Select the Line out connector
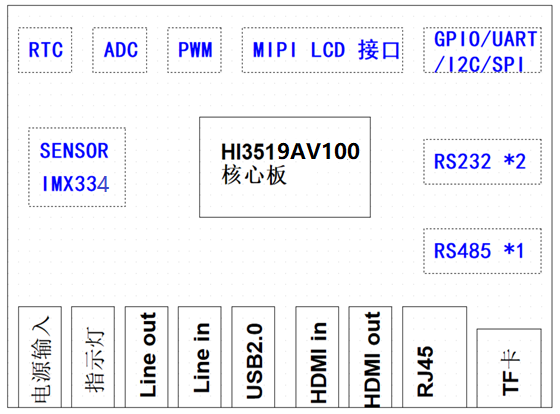This screenshot has height=414, width=560. (x=146, y=357)
